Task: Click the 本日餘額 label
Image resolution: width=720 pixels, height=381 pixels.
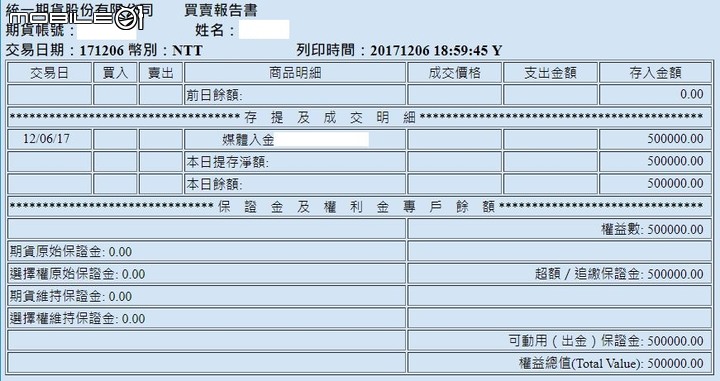Action: (x=214, y=185)
